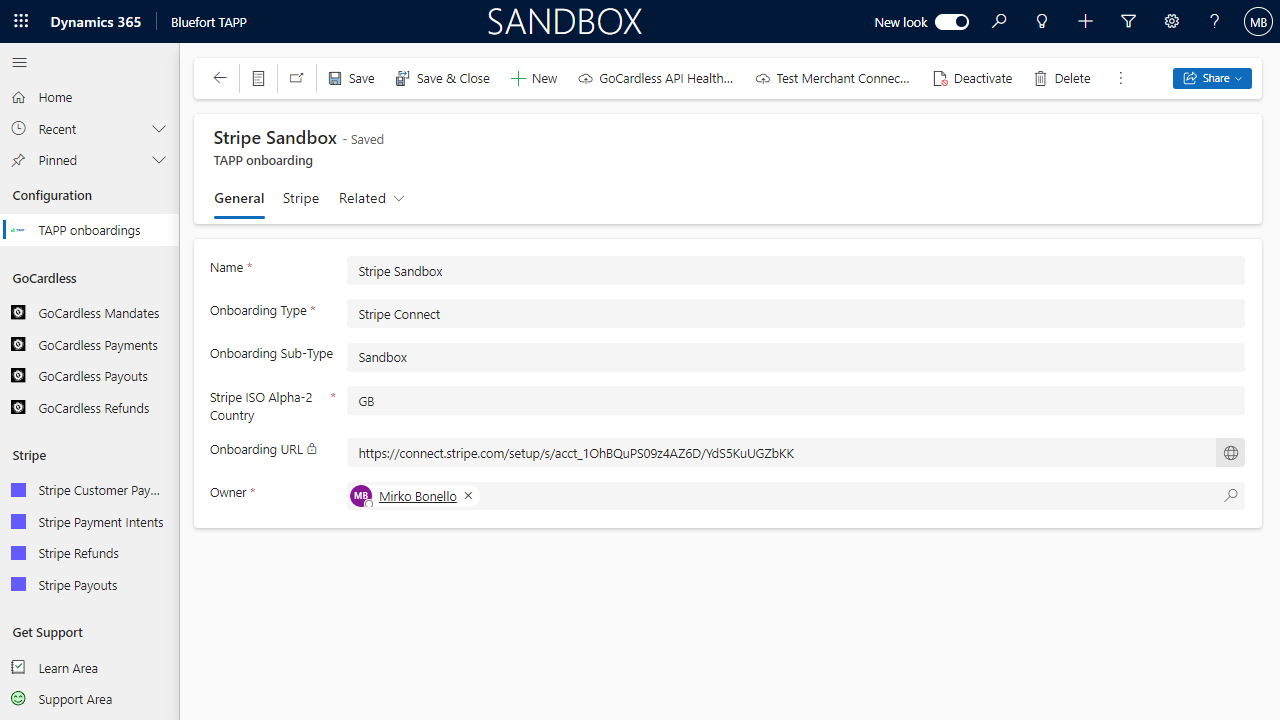The width and height of the screenshot is (1280, 720).
Task: Click Test Merchant Connection command
Action: click(x=833, y=78)
